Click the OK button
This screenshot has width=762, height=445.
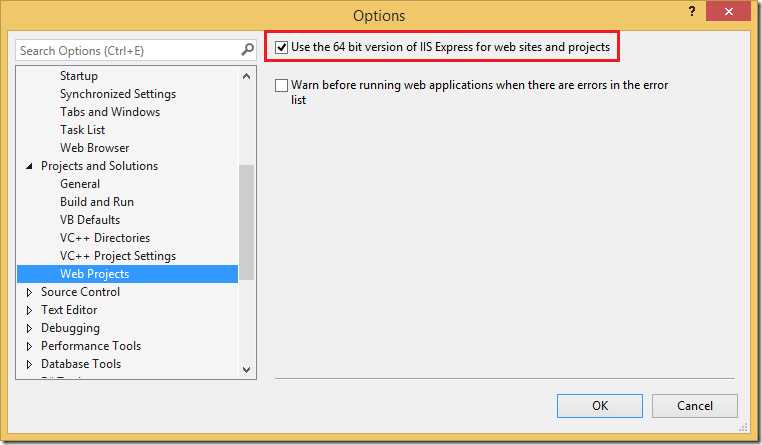pyautogui.click(x=600, y=405)
